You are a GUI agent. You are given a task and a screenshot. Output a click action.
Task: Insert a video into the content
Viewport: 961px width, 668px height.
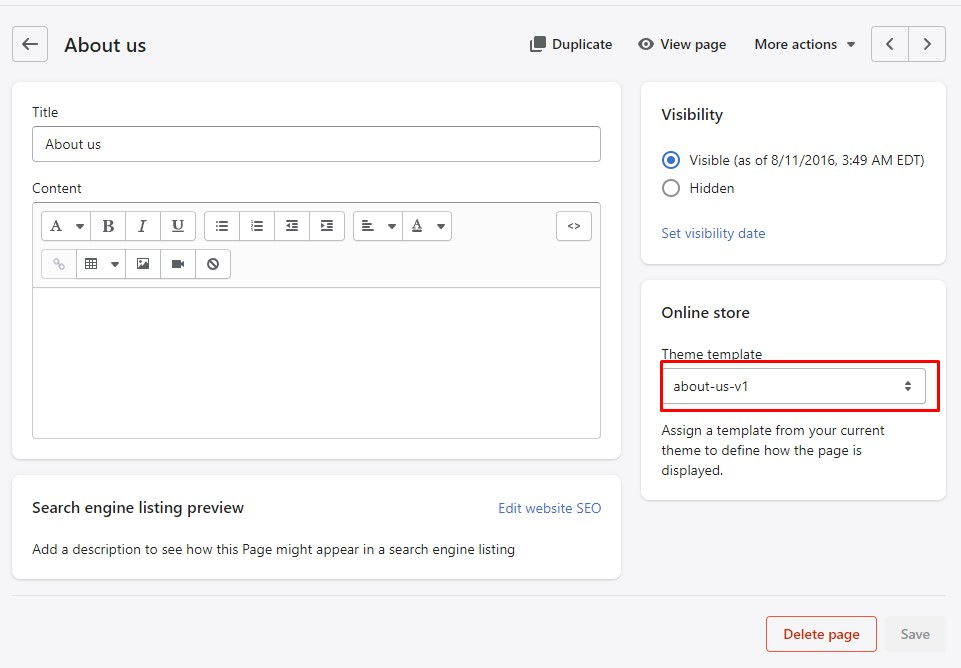point(178,264)
